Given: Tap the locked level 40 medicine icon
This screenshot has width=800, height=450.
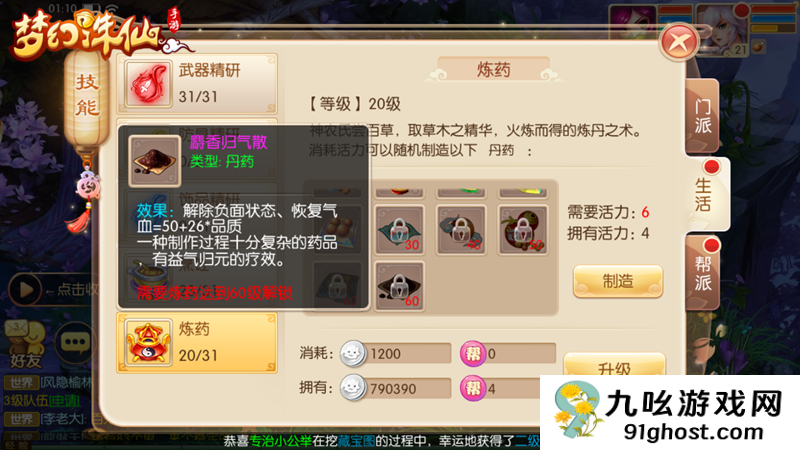Looking at the screenshot, I should pyautogui.click(x=461, y=230).
